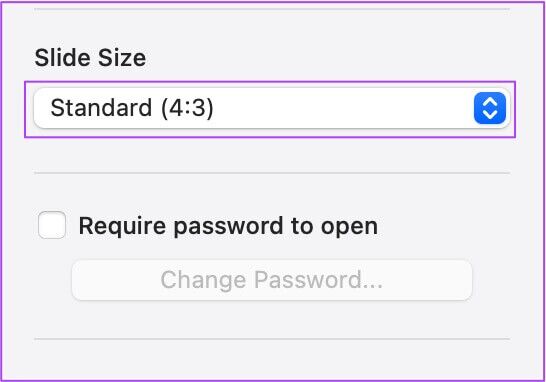Click the '(4:3)' ratio text in selector

click(x=187, y=108)
